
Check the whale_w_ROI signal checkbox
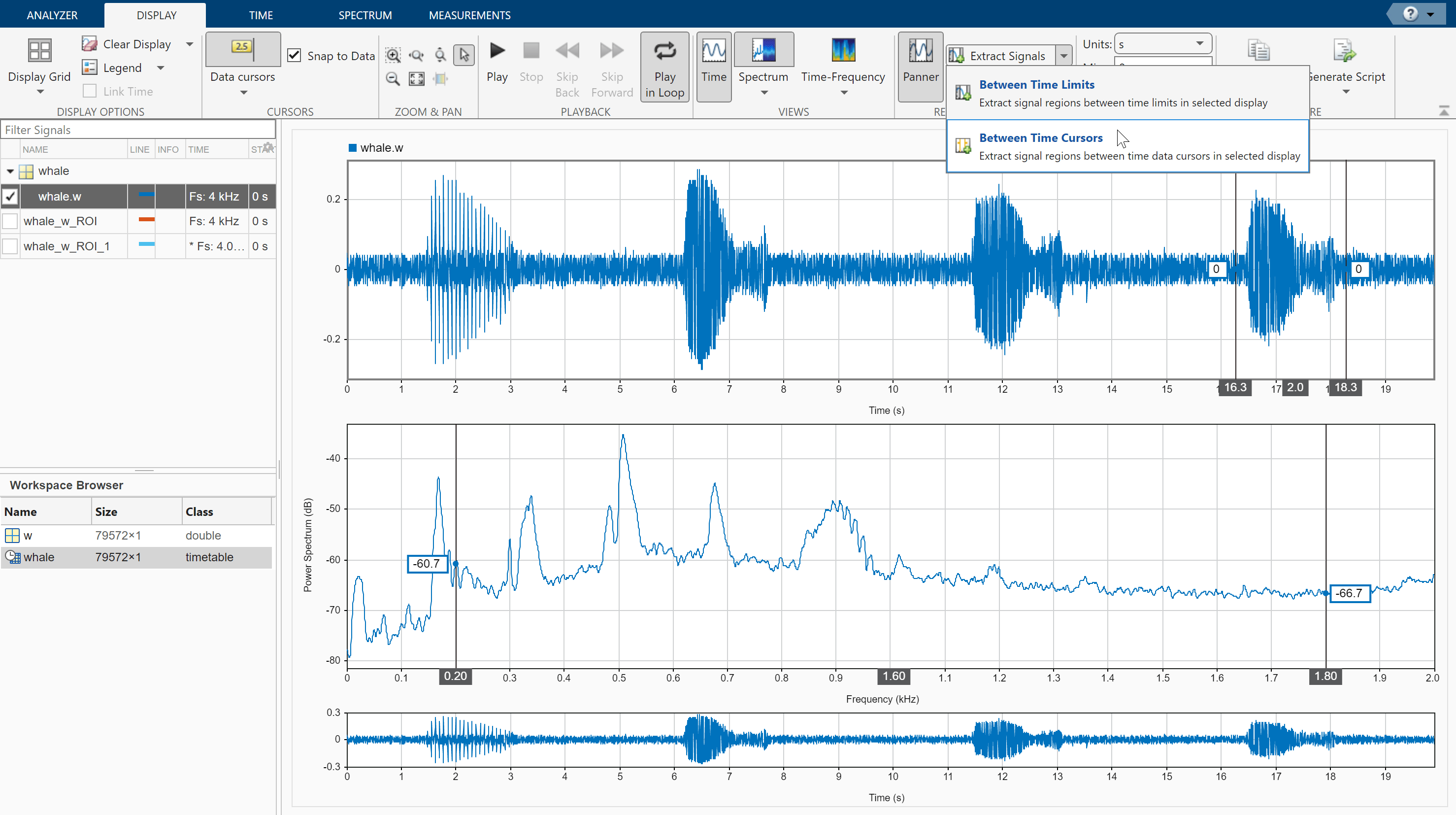tap(10, 221)
